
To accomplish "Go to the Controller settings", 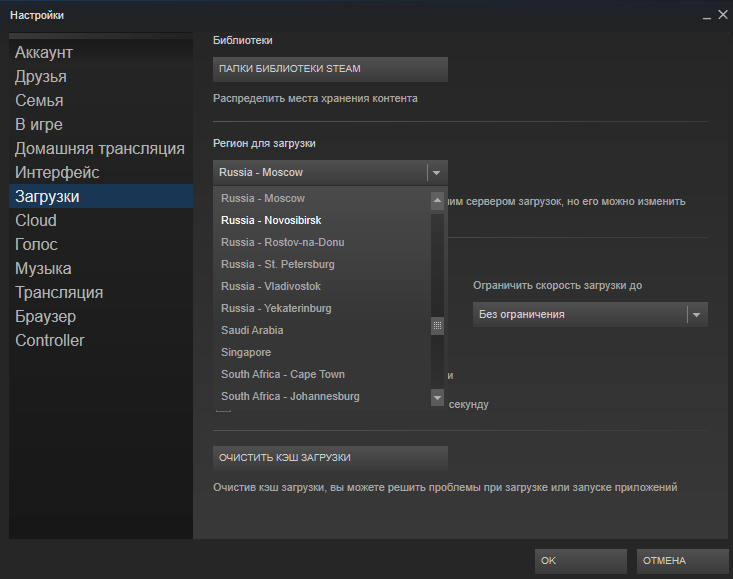I will (101, 340).
